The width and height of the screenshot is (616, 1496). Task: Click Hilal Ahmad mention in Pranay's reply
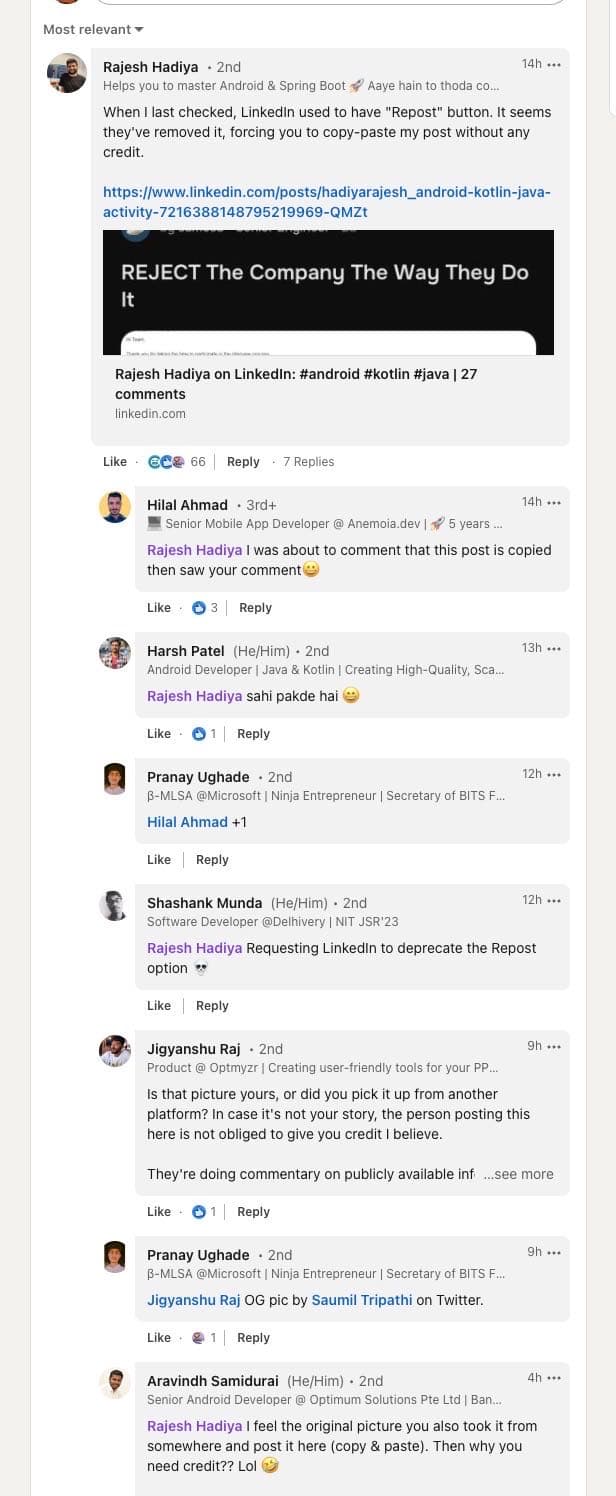187,822
